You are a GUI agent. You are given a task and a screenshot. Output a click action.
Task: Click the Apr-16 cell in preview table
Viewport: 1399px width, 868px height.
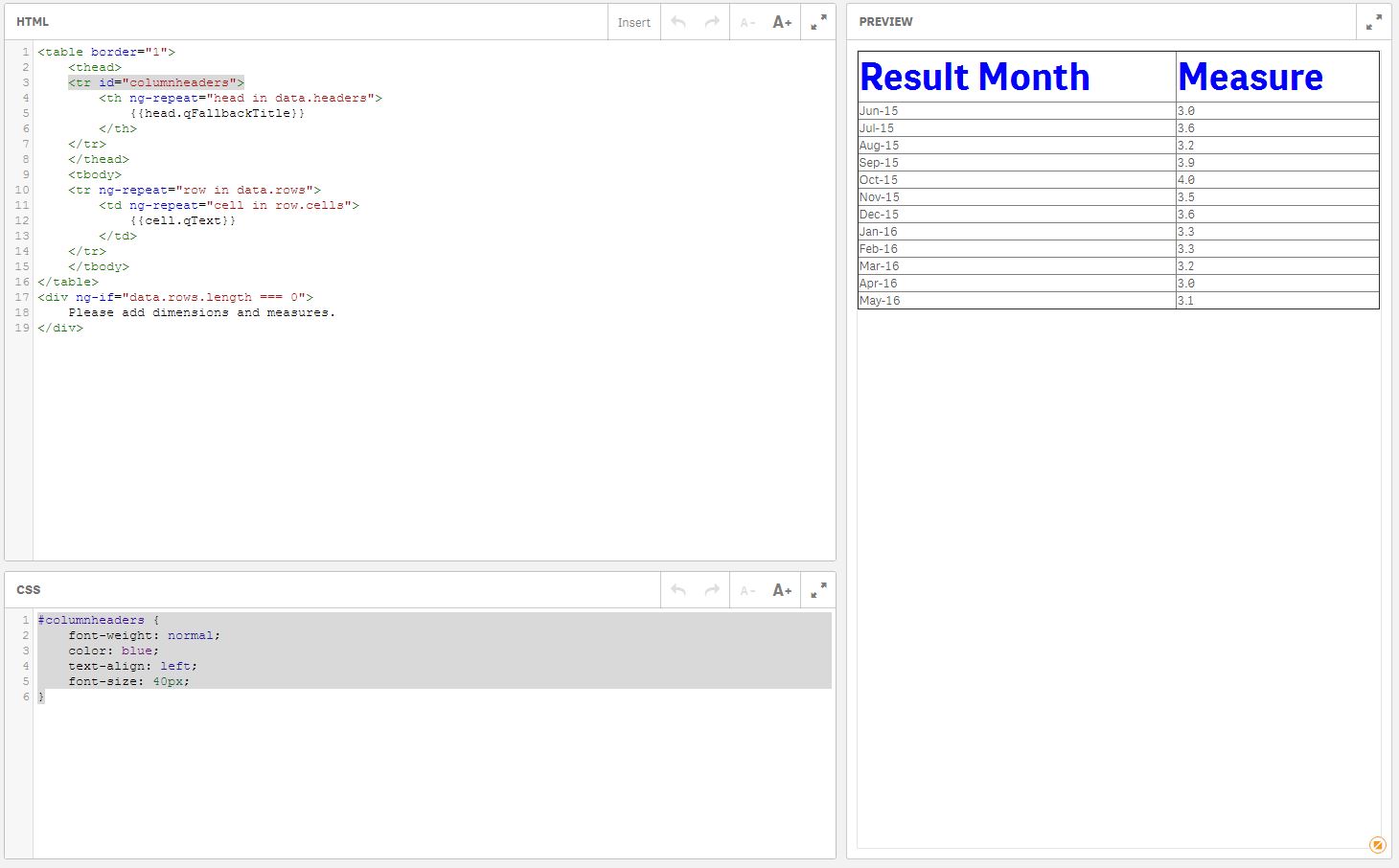click(x=1017, y=284)
